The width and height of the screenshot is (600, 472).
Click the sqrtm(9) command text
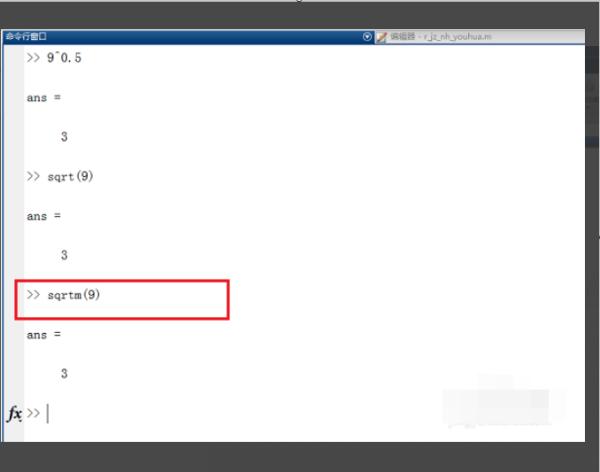click(73, 295)
